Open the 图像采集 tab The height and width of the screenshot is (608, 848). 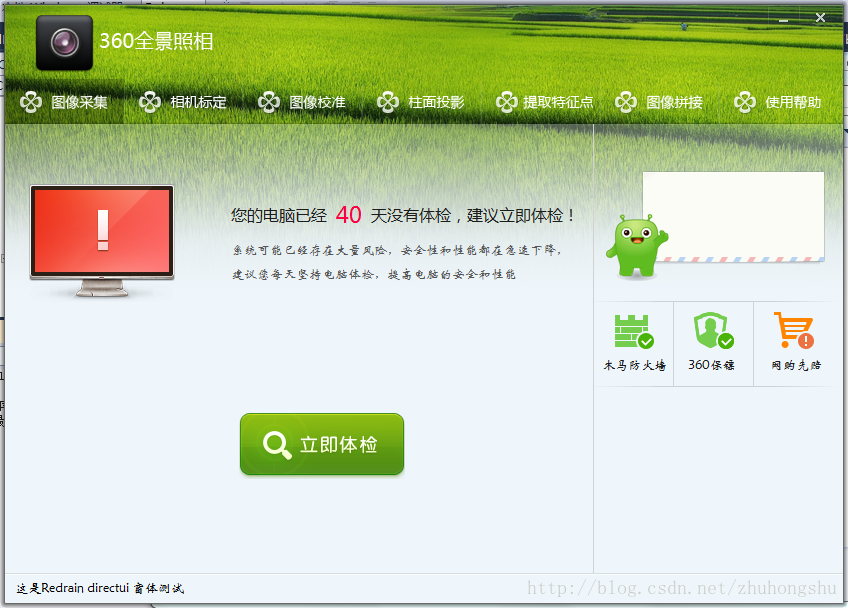[64, 102]
